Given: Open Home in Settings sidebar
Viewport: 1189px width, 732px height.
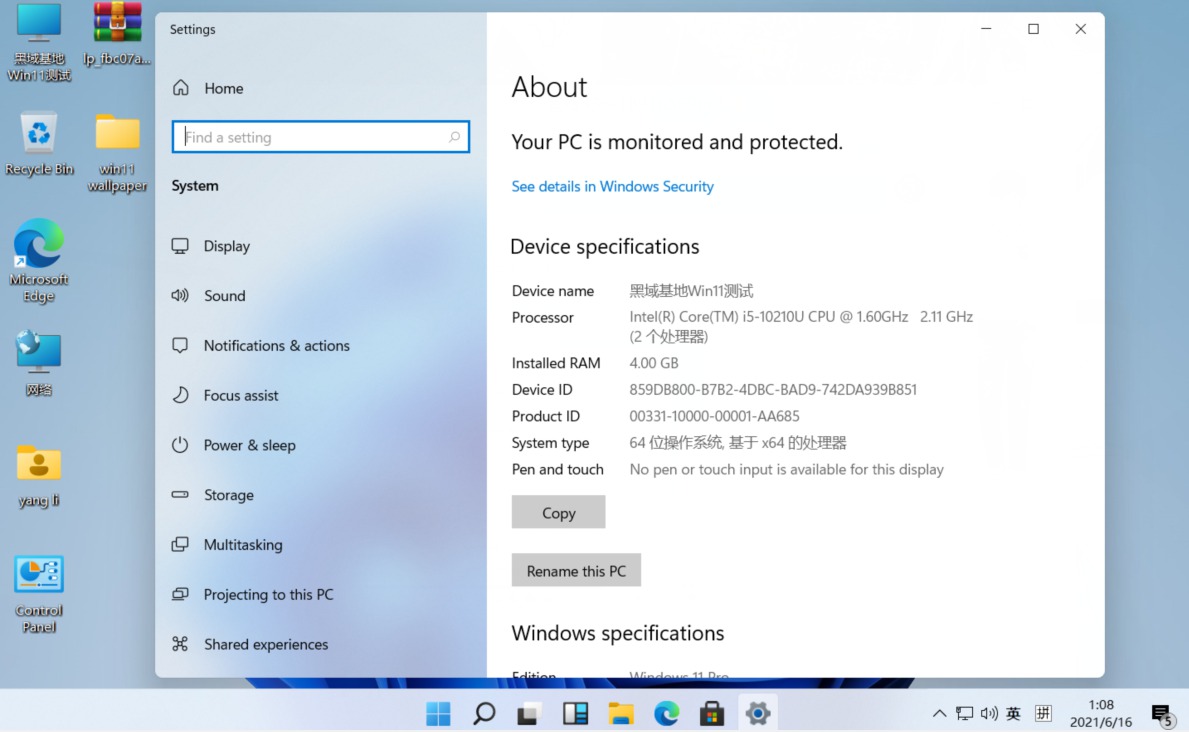Looking at the screenshot, I should tap(224, 88).
